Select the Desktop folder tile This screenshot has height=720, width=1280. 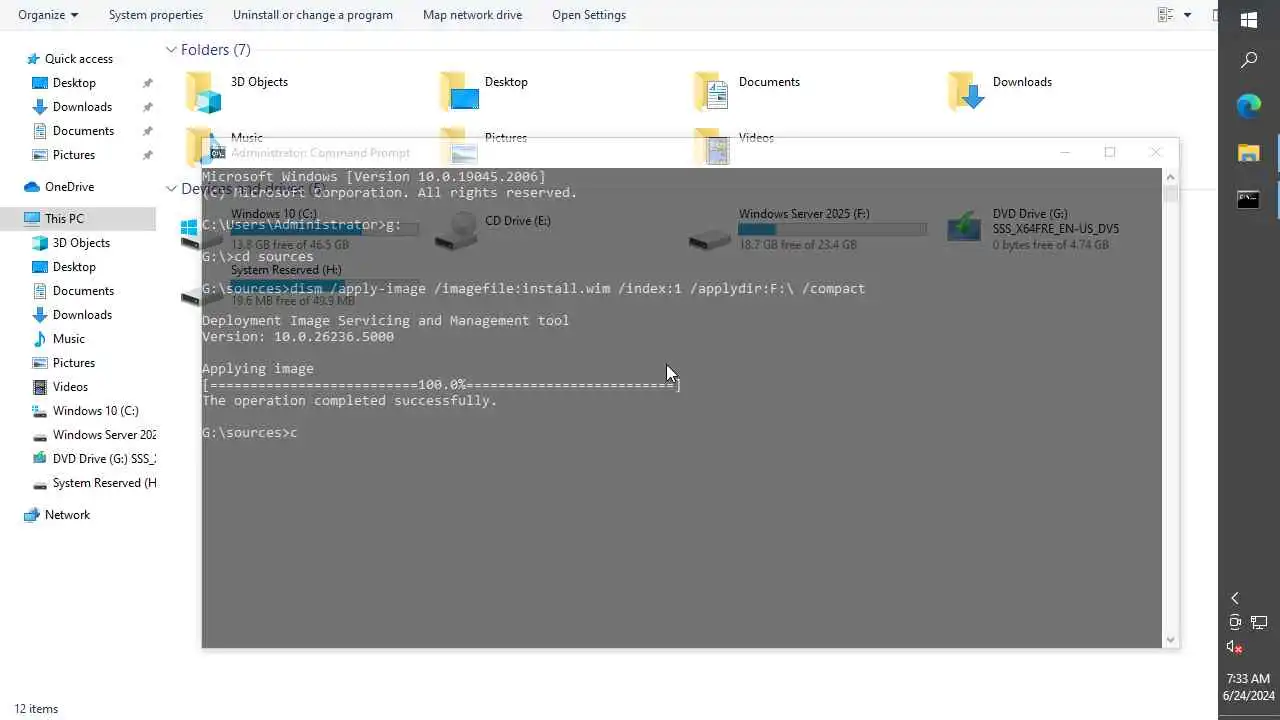click(x=484, y=91)
